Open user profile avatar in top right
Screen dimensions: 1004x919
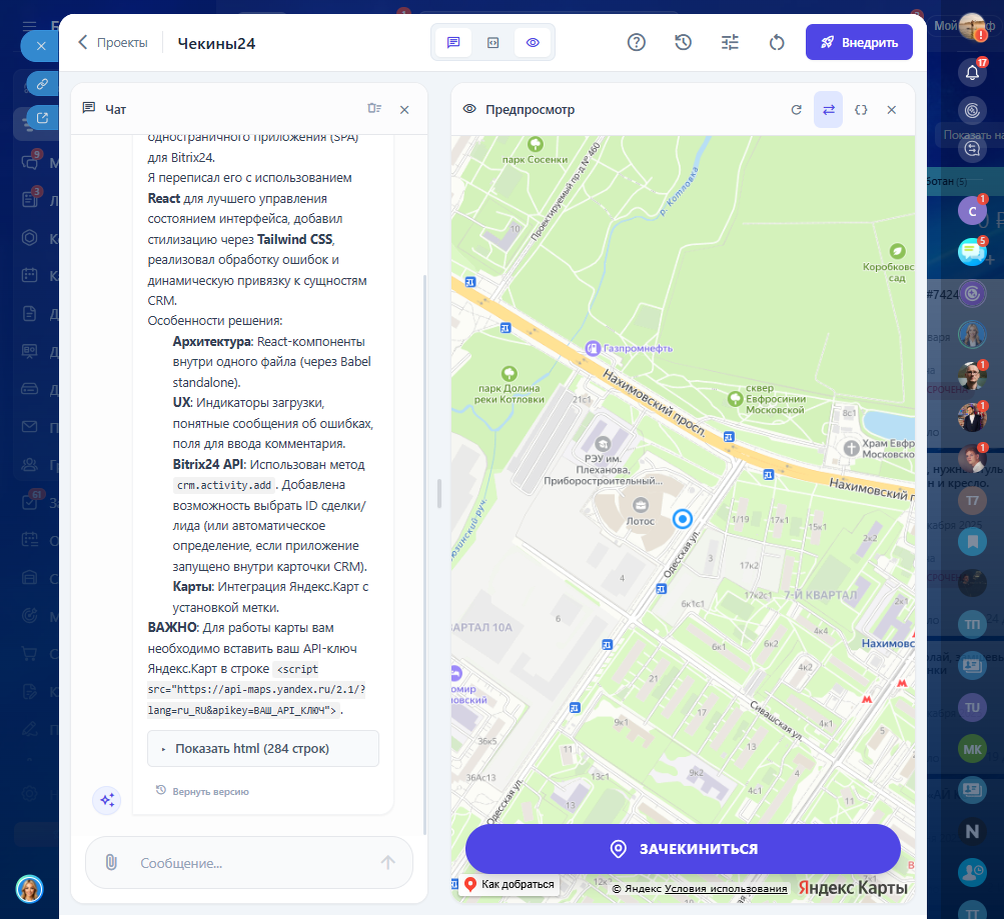(x=972, y=26)
